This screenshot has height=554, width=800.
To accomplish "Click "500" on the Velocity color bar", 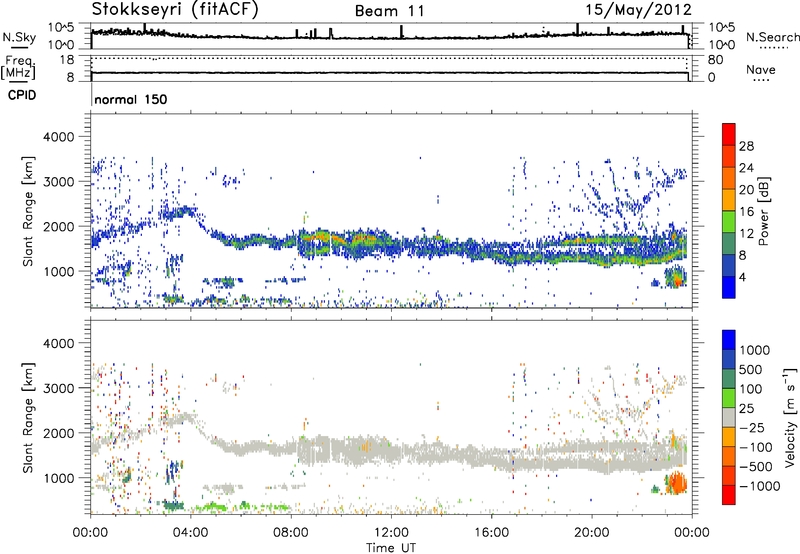I will click(751, 369).
